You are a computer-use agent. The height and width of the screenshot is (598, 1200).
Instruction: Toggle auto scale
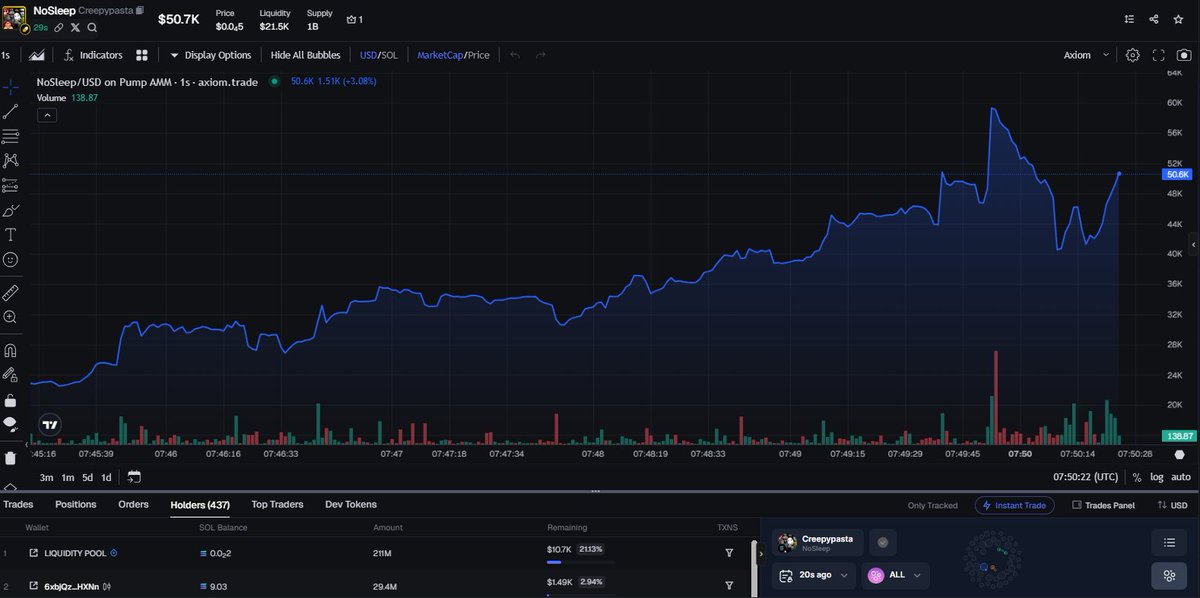click(1181, 477)
